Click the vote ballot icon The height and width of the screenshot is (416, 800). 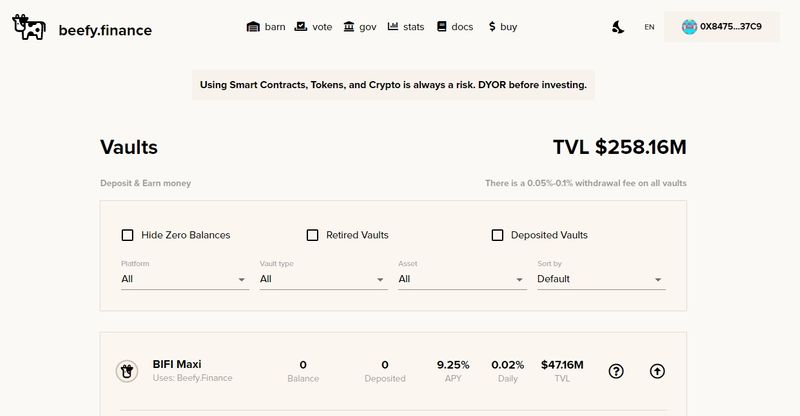coord(301,27)
